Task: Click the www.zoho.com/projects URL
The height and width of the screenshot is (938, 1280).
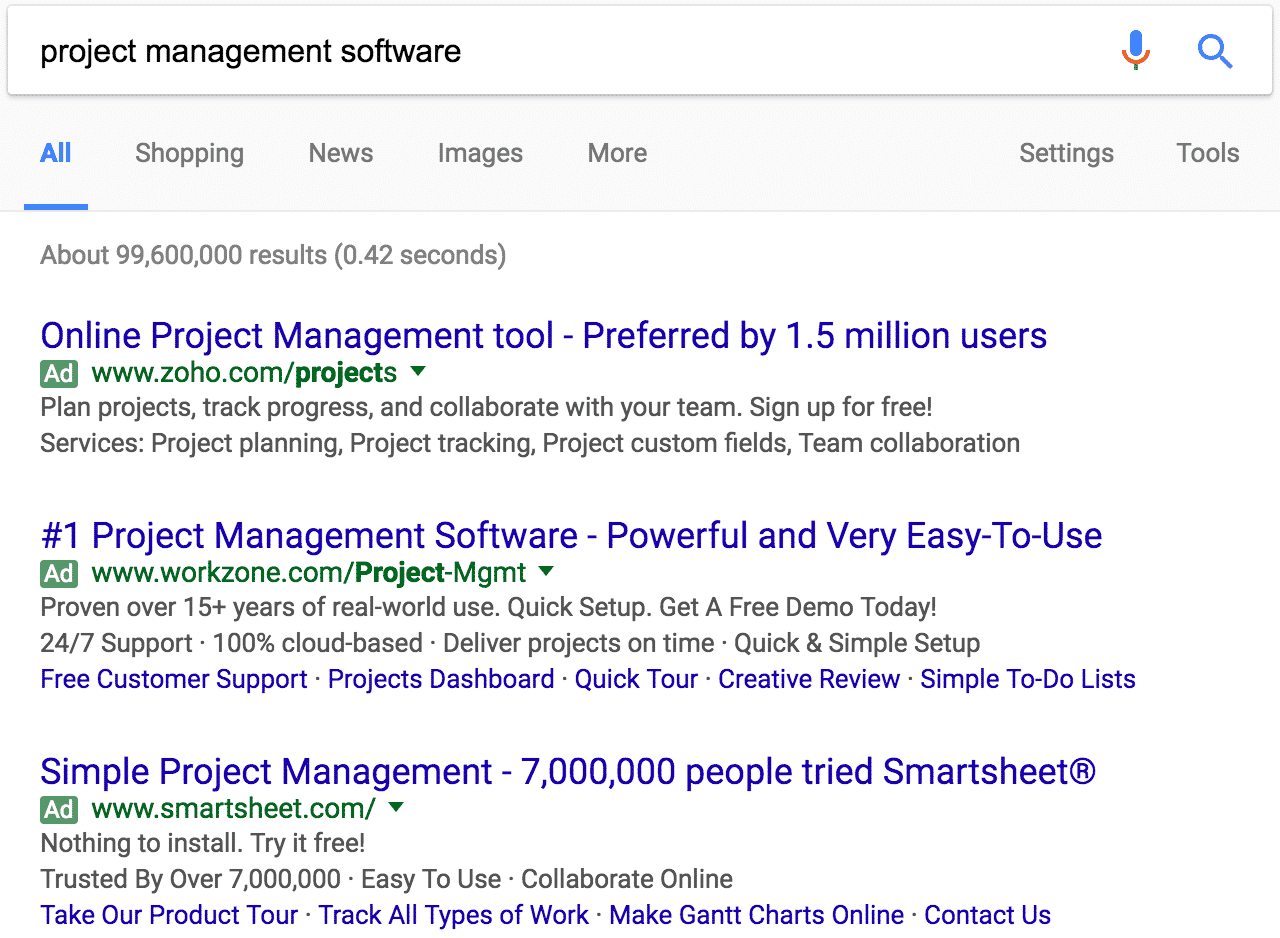Action: 244,373
